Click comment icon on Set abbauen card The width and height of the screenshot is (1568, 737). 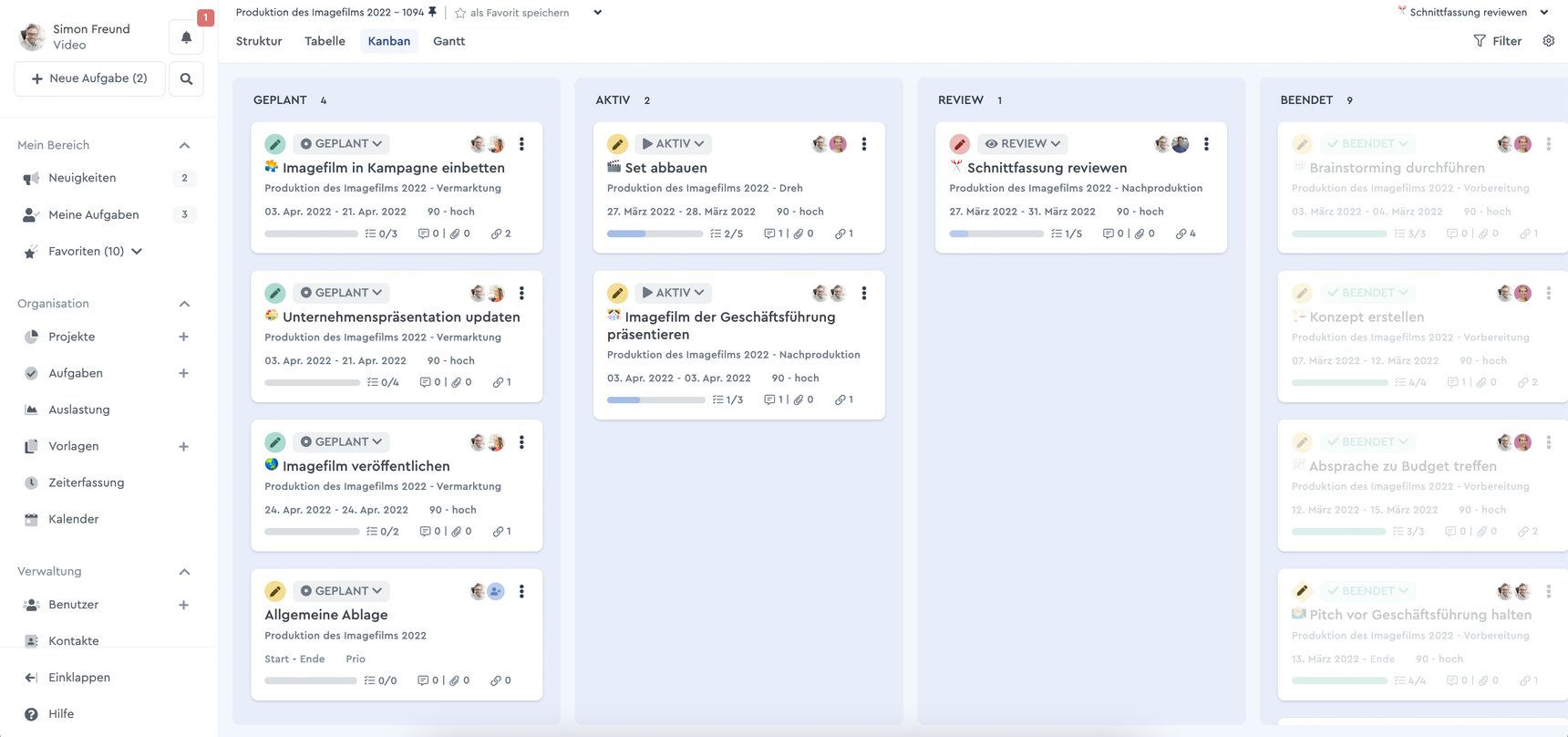(769, 234)
